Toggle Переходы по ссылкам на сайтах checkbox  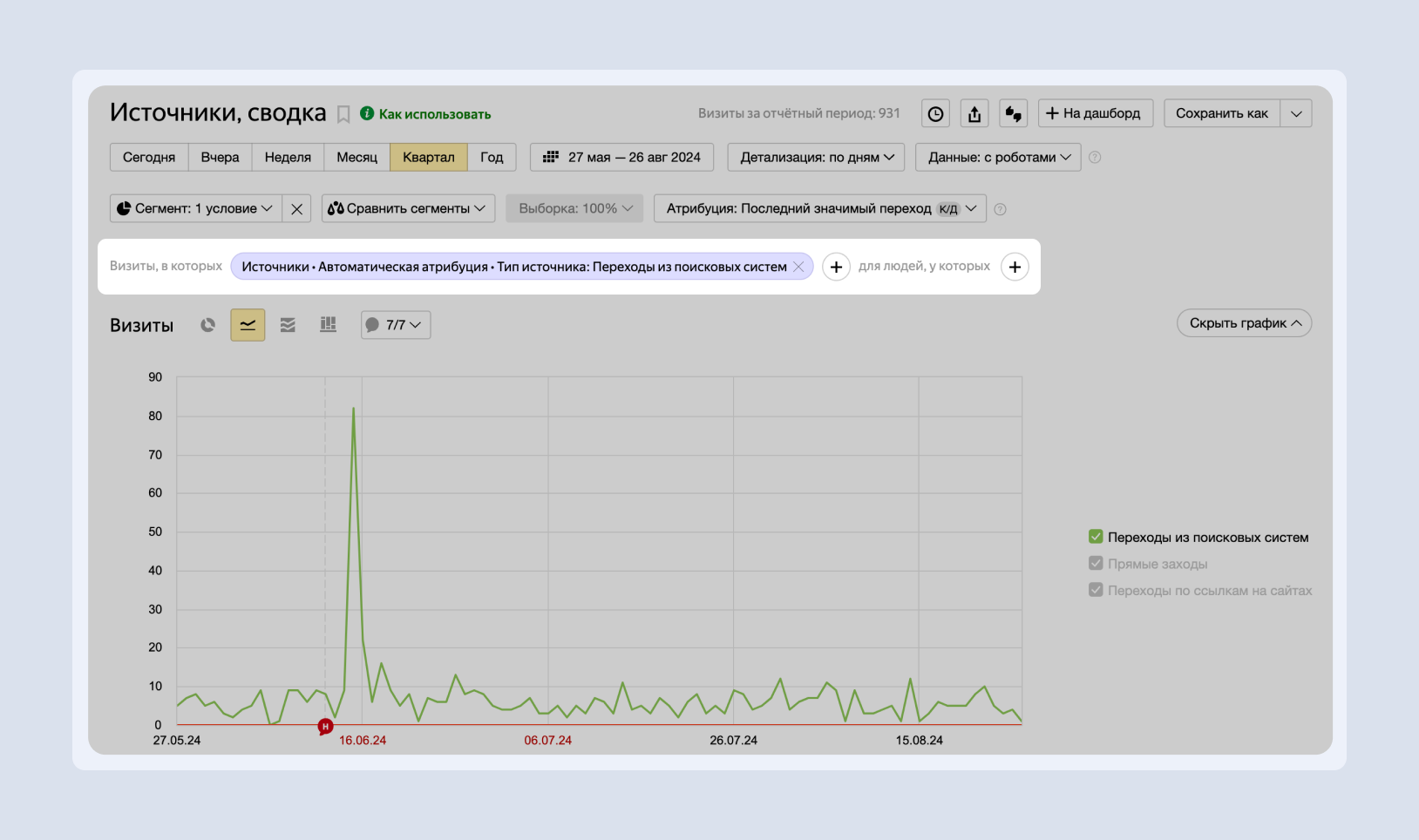1096,590
